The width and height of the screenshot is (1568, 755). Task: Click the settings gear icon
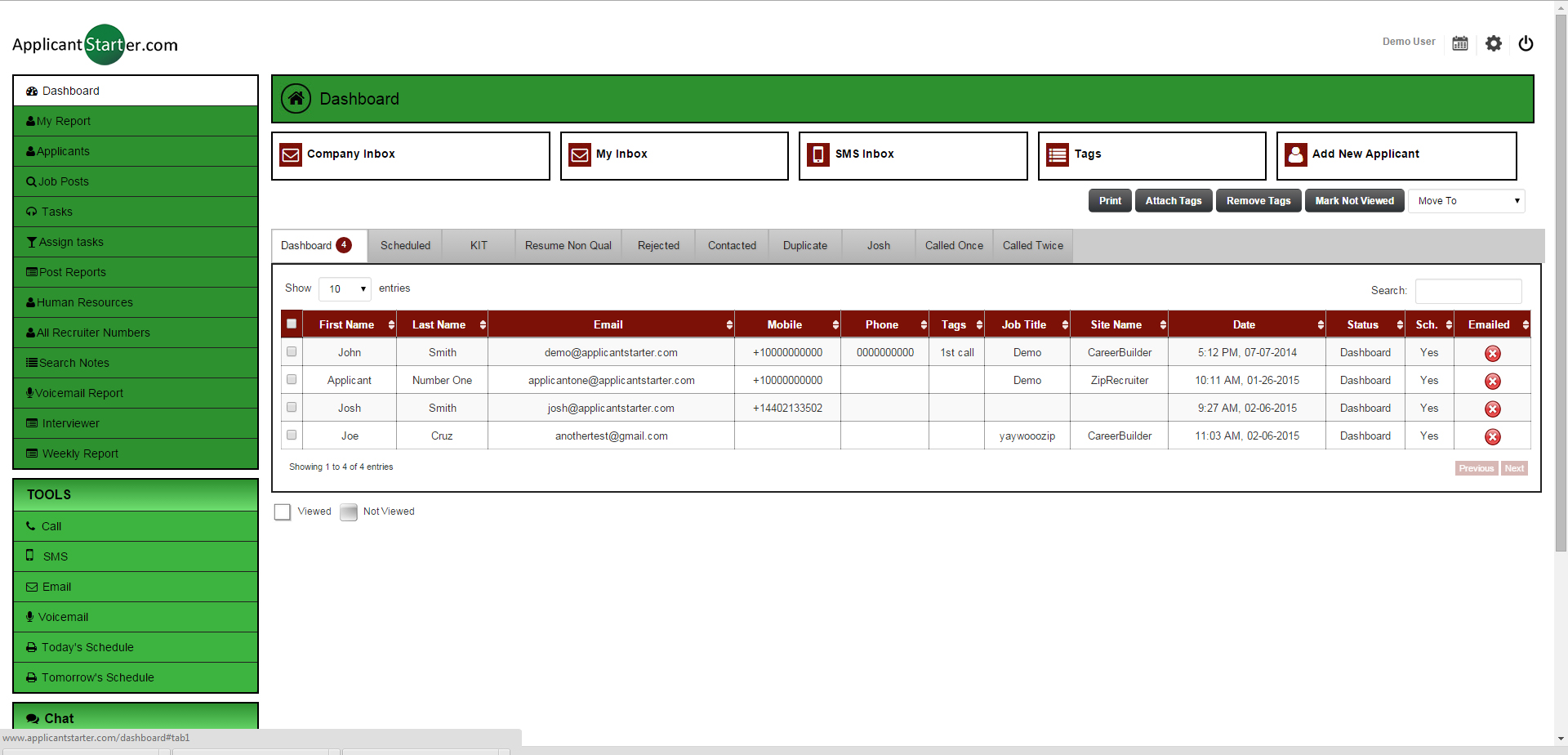[1494, 43]
